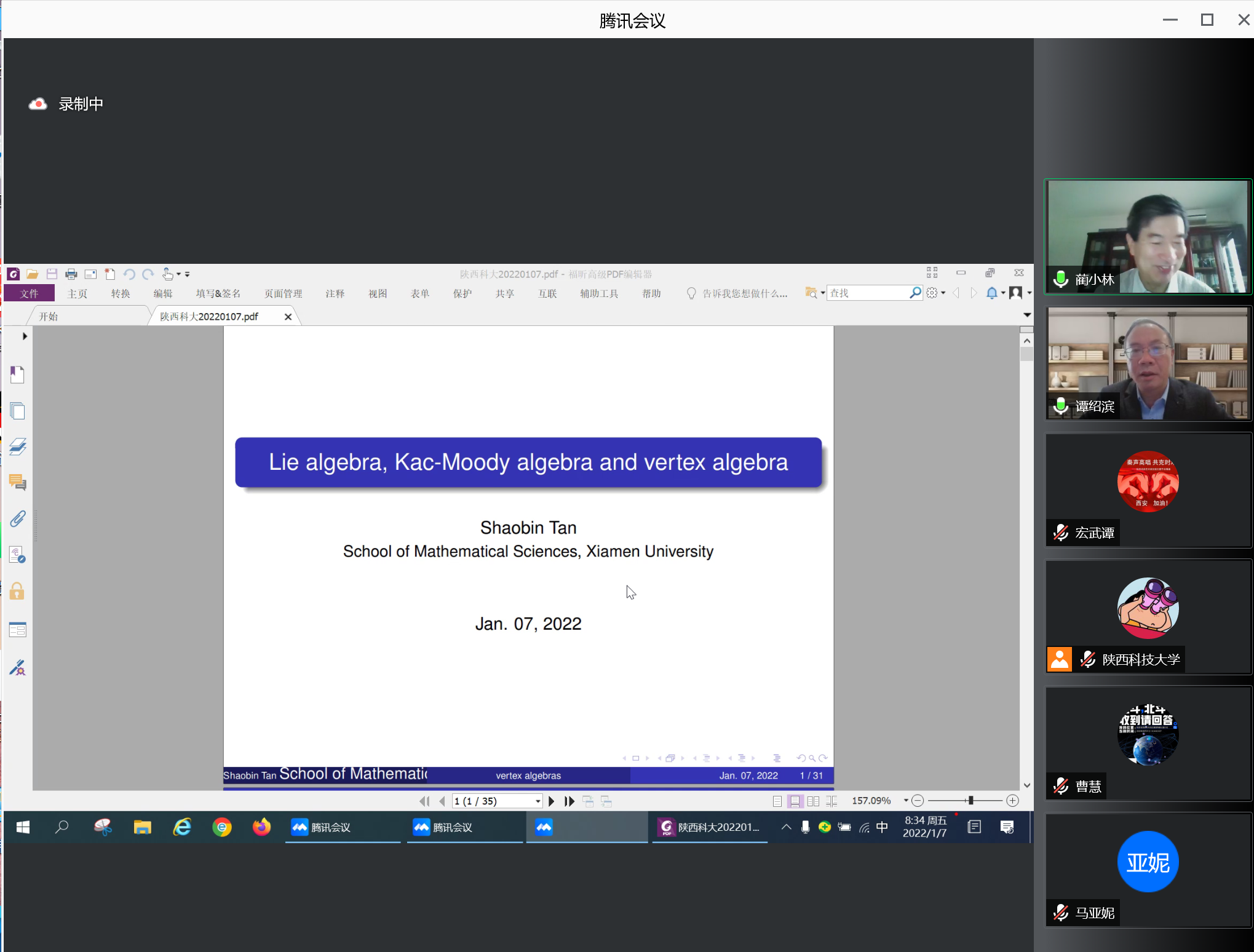Image resolution: width=1254 pixels, height=952 pixels.
Task: Click the zoom slider handle
Action: pos(970,800)
